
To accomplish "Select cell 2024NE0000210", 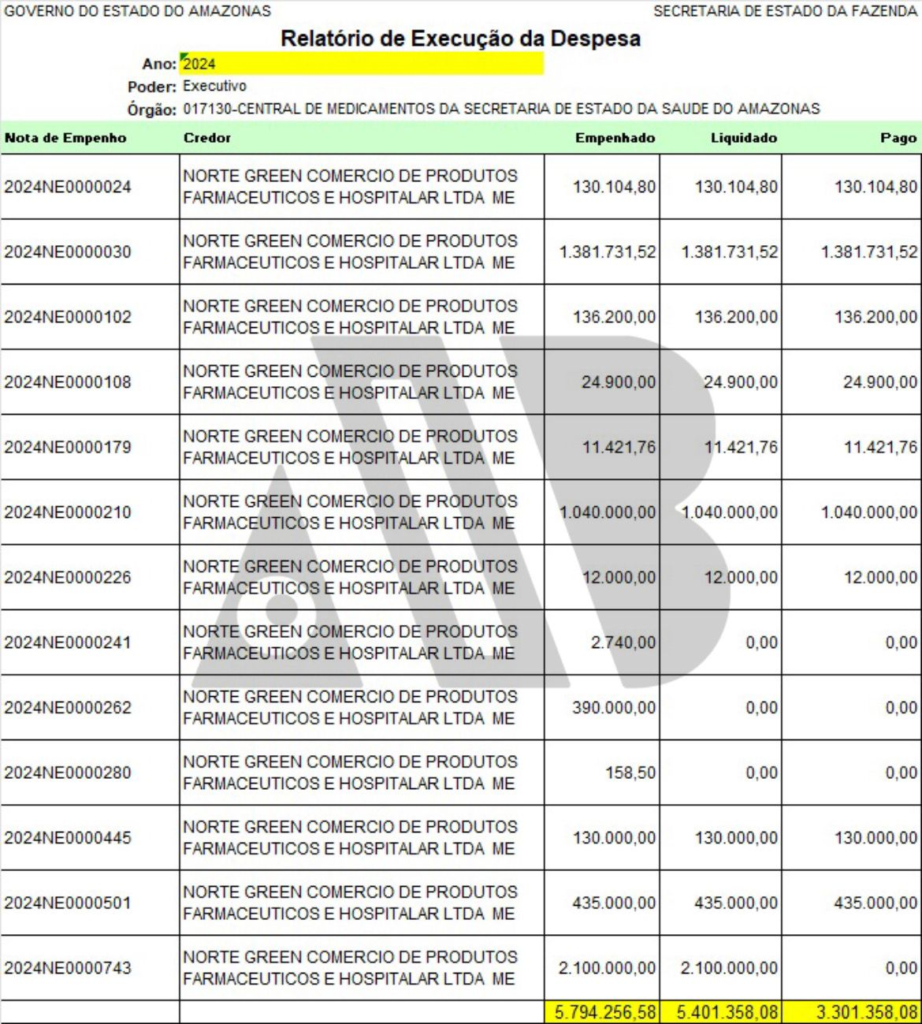I will (90, 512).
